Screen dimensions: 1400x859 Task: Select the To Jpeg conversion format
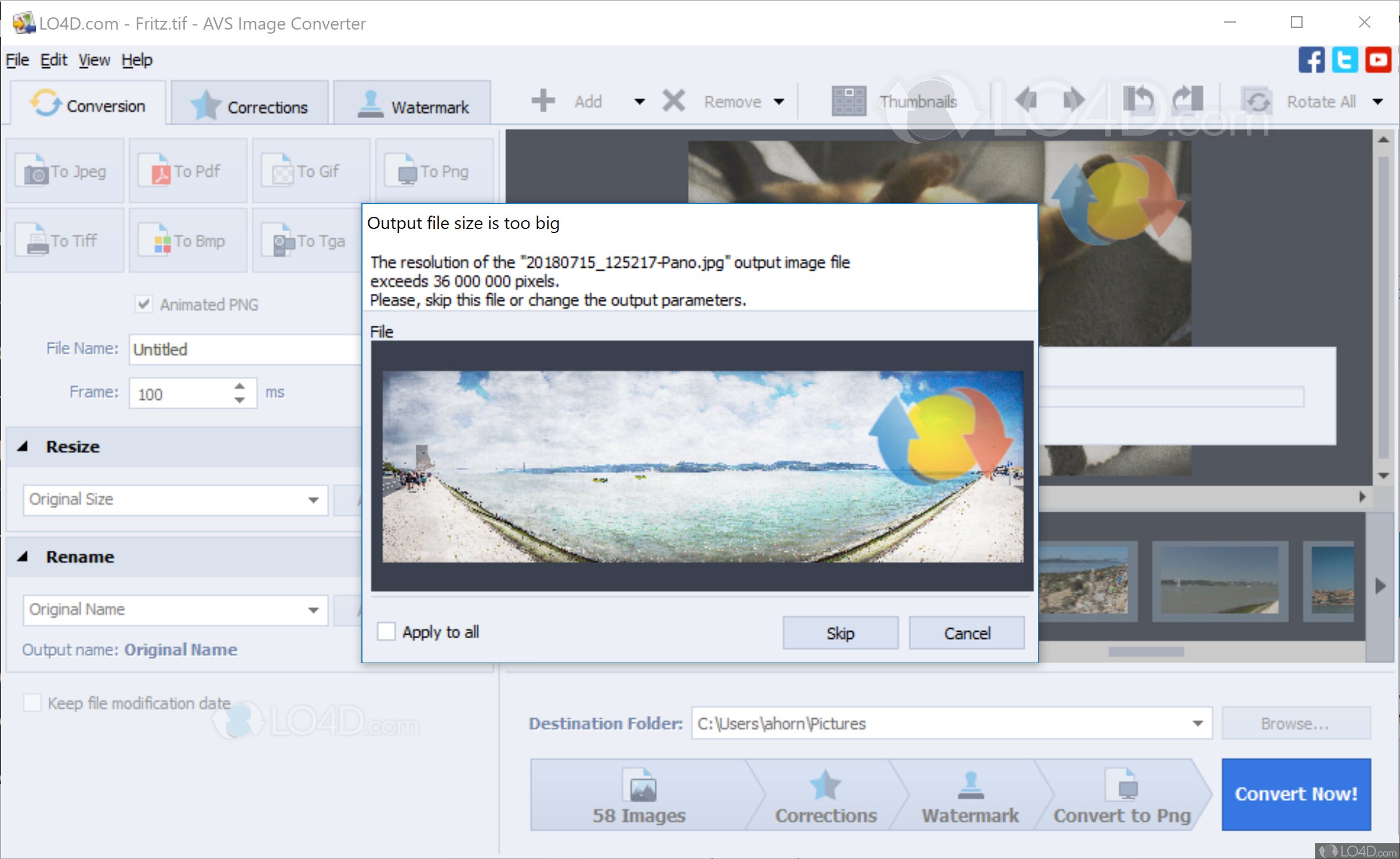(x=65, y=170)
